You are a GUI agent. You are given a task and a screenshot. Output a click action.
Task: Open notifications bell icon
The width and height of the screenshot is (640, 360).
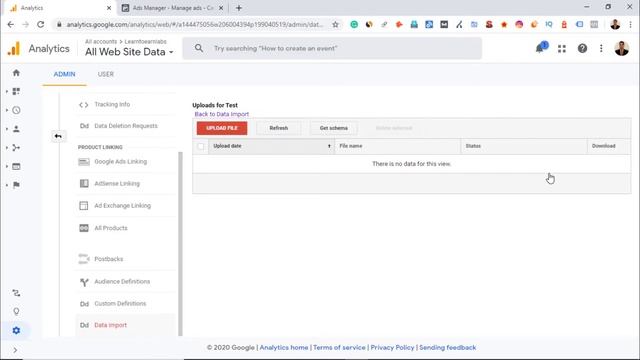pyautogui.click(x=540, y=48)
